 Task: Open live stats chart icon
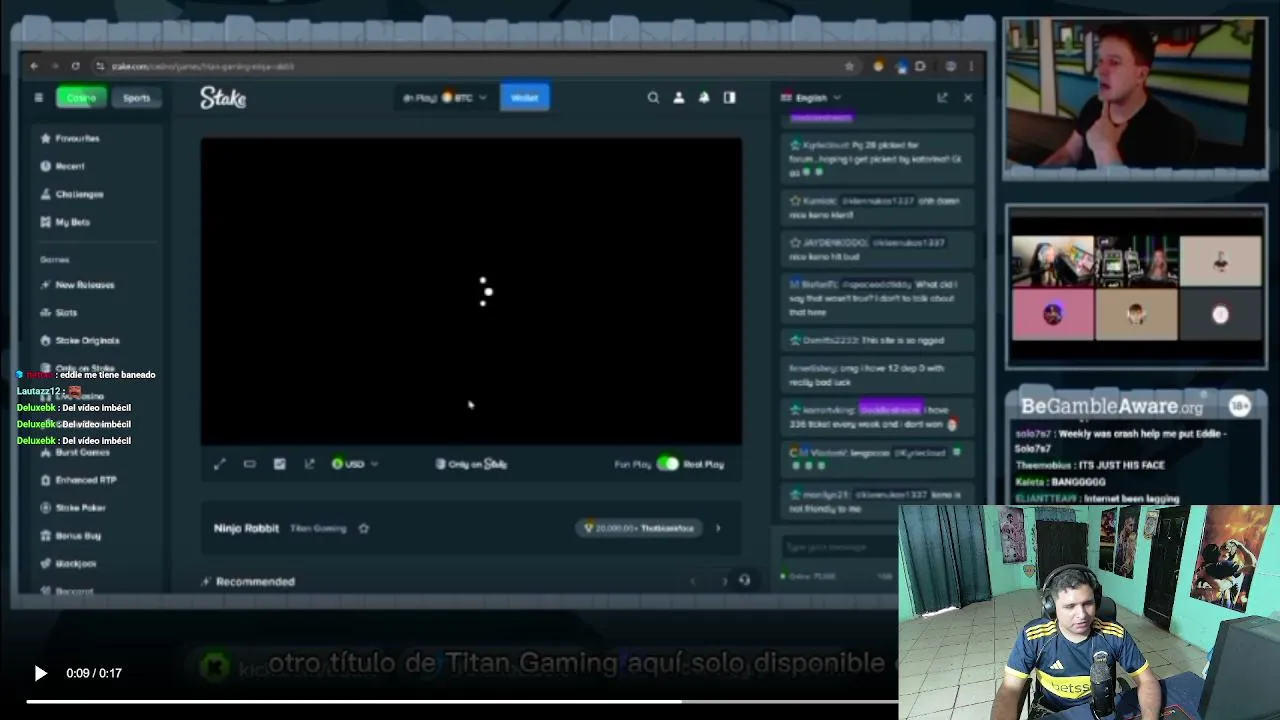pyautogui.click(x=279, y=464)
